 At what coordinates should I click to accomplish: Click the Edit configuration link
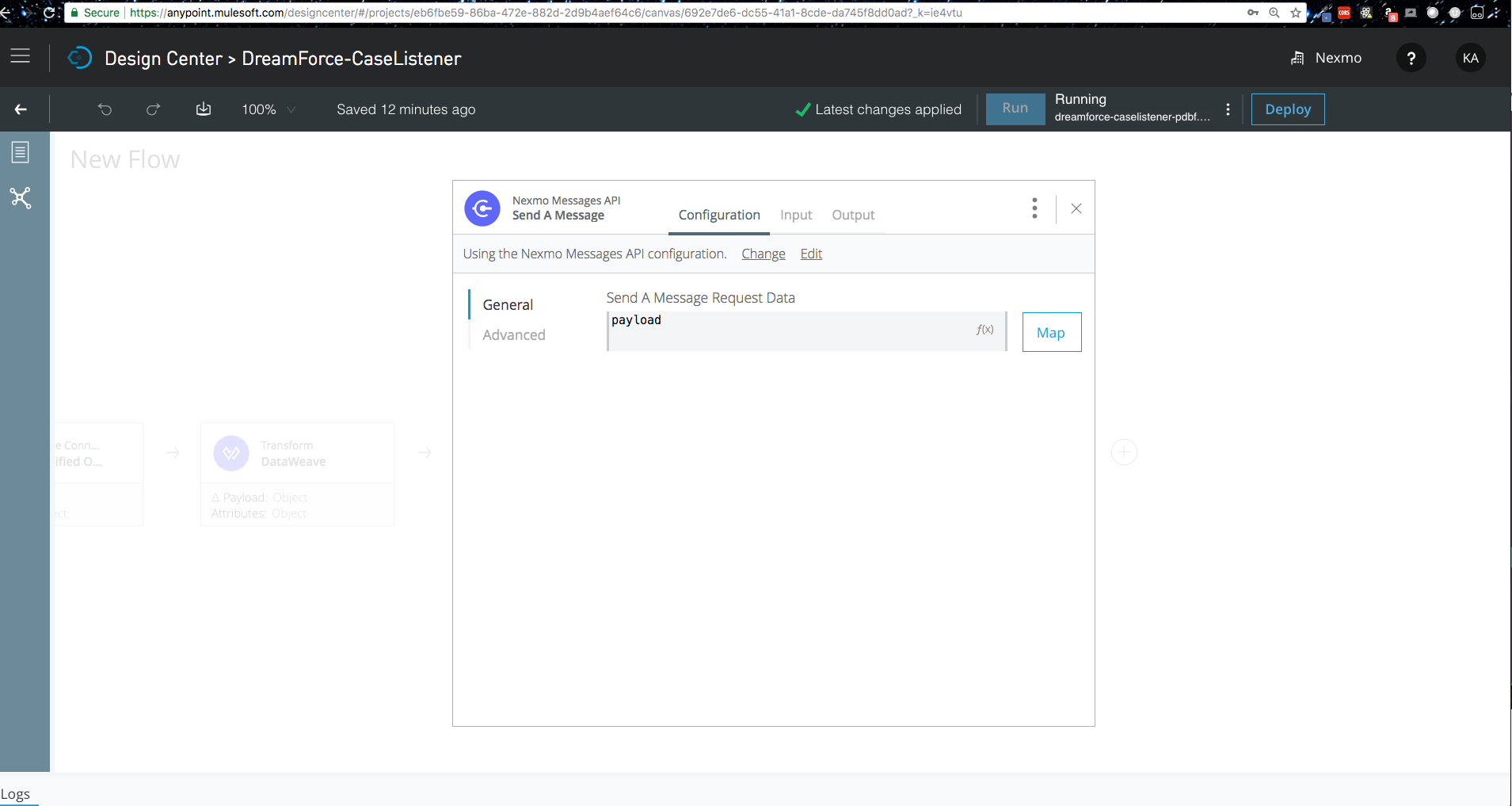[x=811, y=254]
